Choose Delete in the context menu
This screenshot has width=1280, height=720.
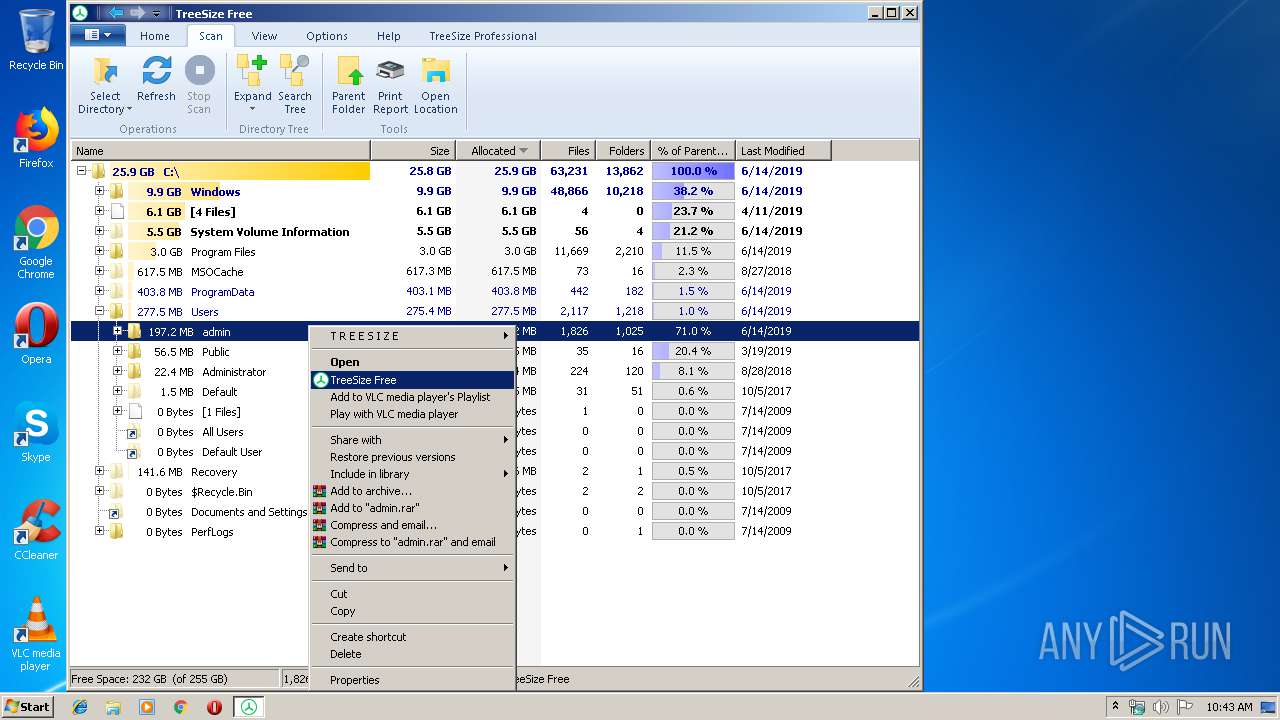[412, 654]
